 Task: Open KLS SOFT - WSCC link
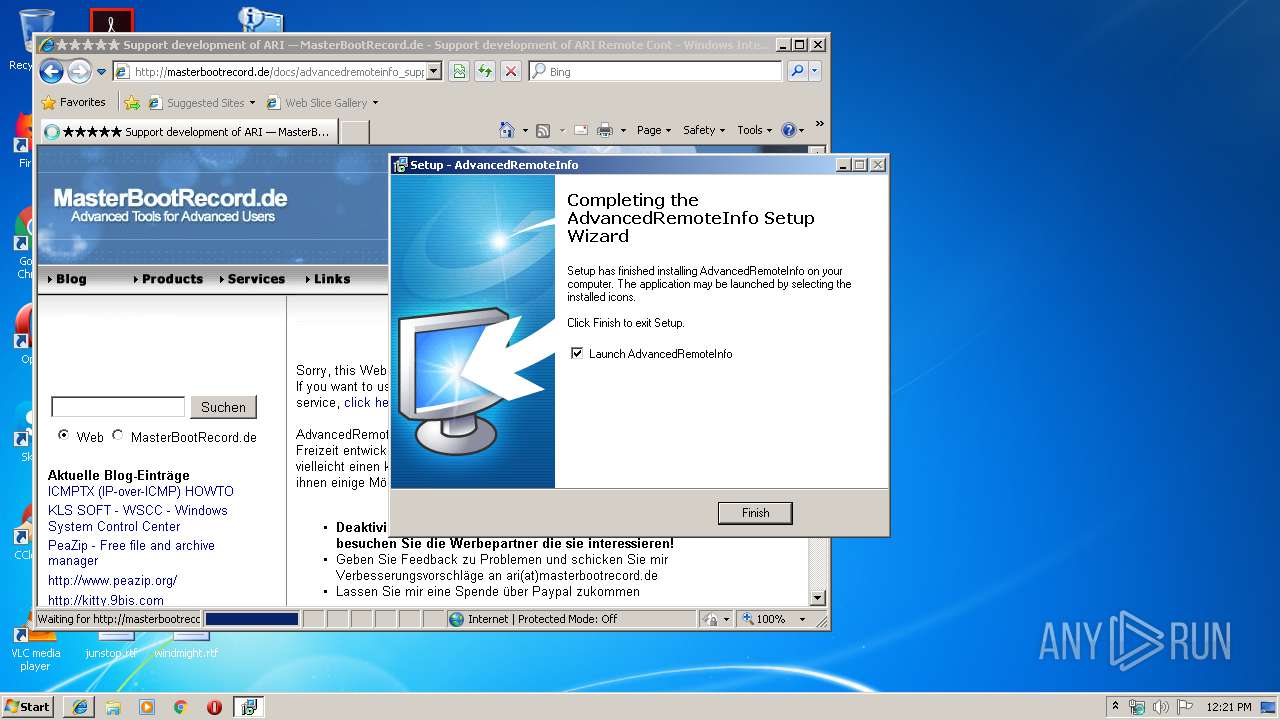click(138, 518)
